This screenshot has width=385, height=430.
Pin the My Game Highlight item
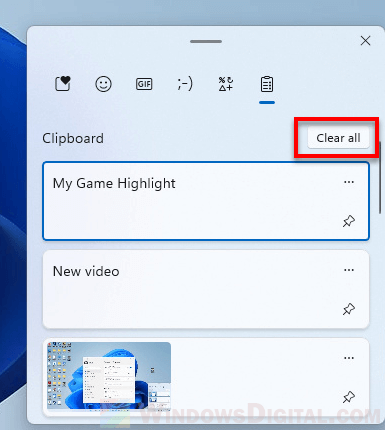[x=349, y=221]
